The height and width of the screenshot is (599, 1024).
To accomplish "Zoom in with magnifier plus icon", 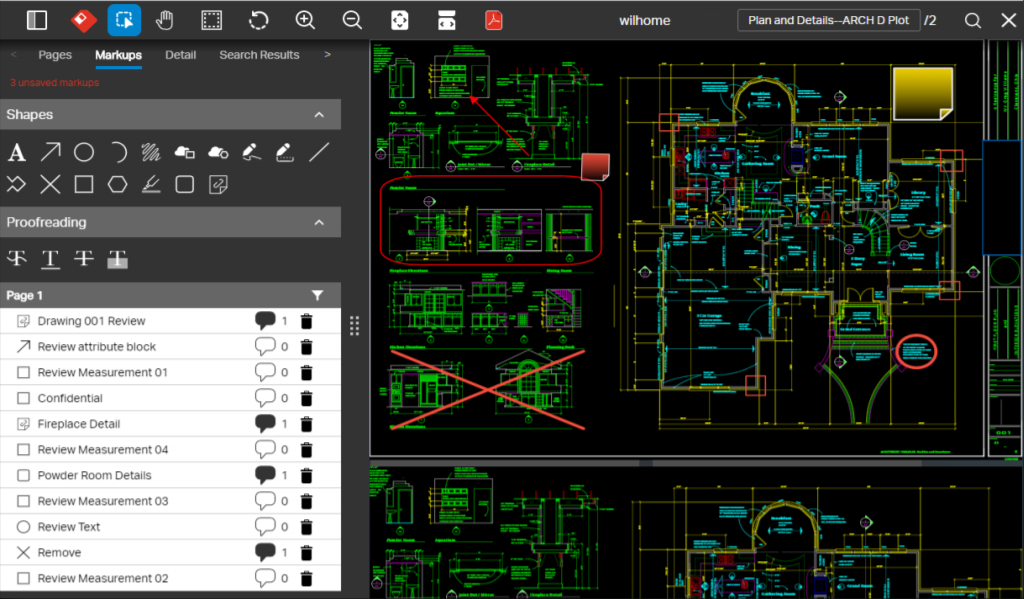I will pyautogui.click(x=305, y=20).
